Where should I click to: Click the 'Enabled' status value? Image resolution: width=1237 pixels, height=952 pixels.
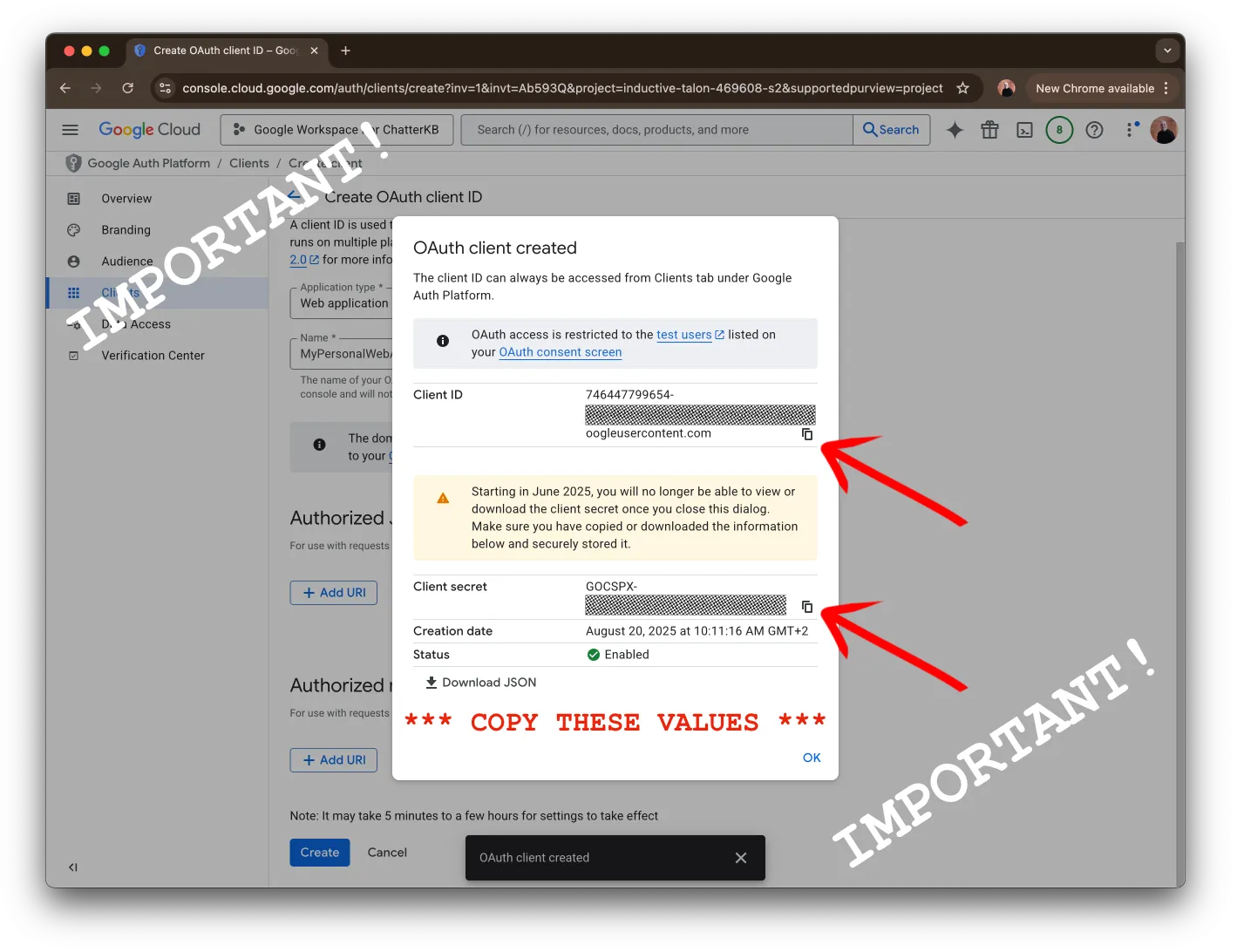click(627, 655)
